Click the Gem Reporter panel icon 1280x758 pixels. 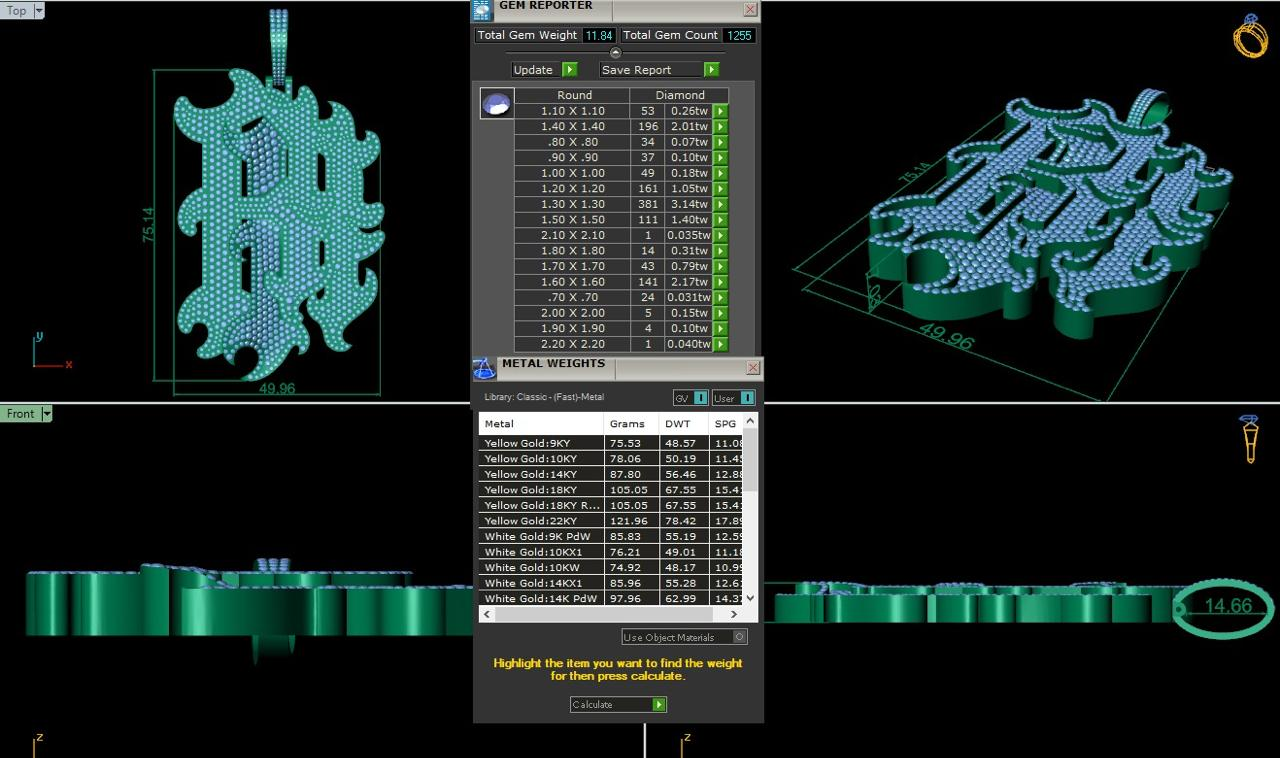tap(482, 10)
